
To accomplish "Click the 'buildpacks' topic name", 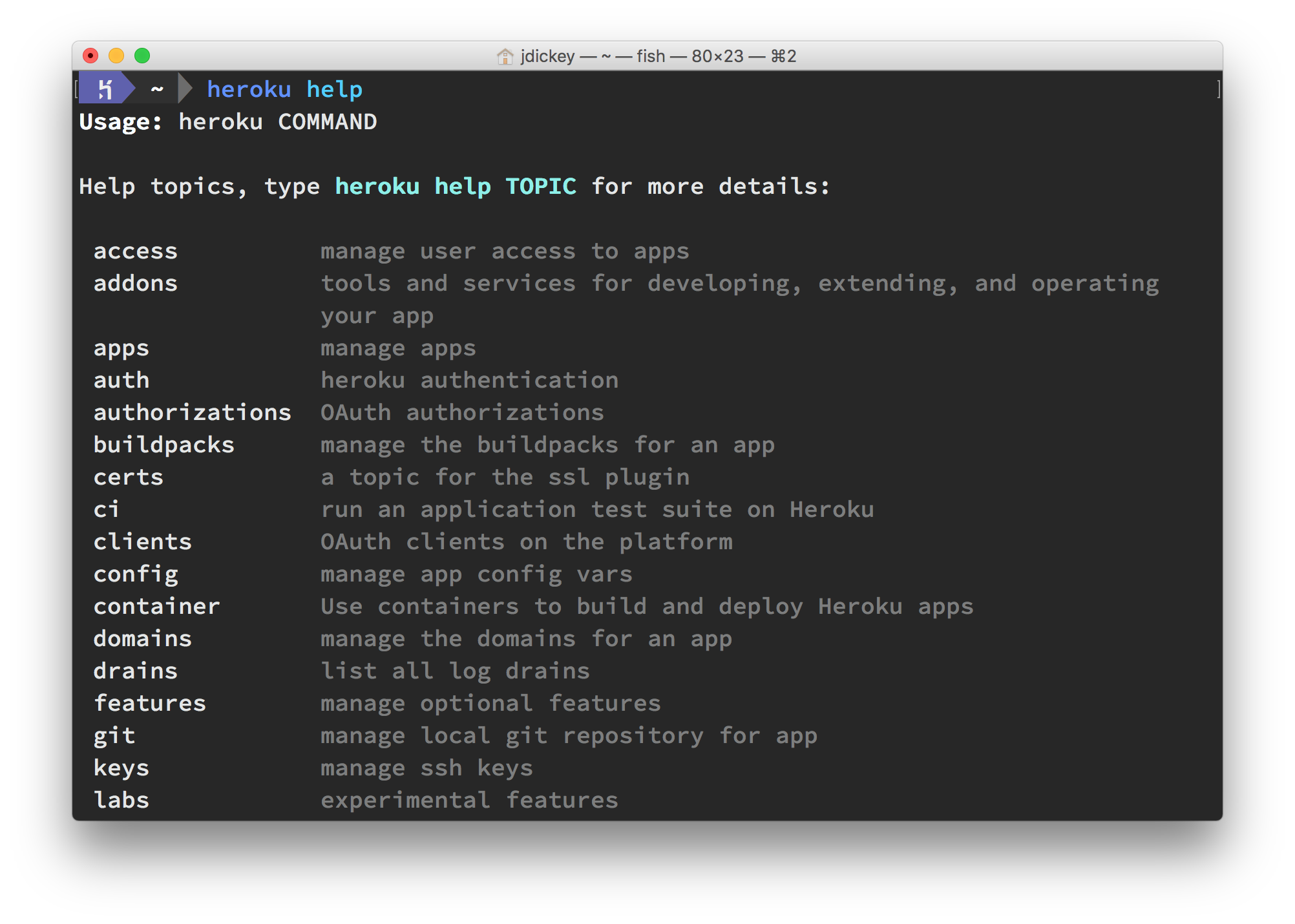I will [163, 445].
